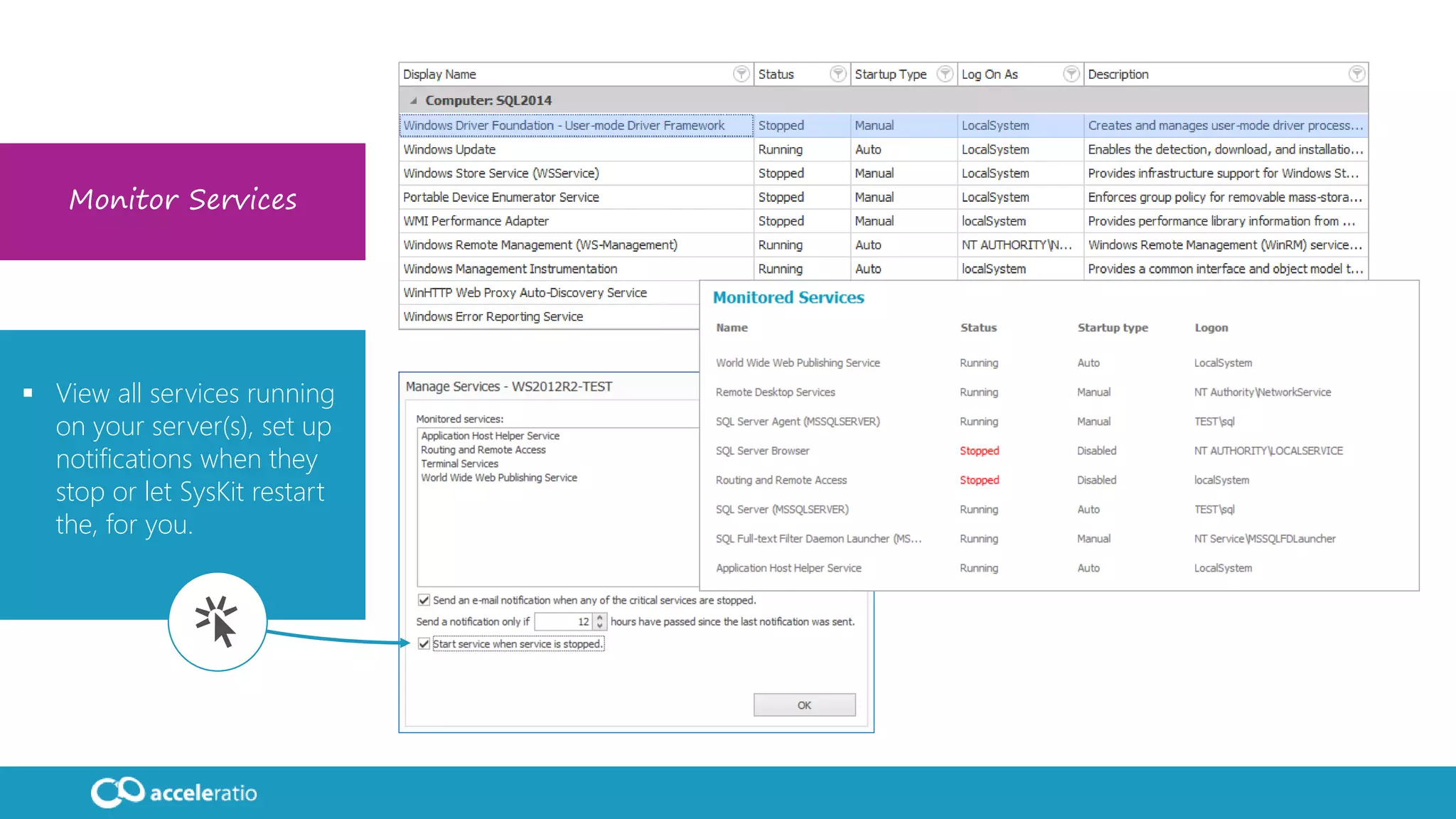Image resolution: width=1456 pixels, height=819 pixels.
Task: Click OK in Manage Services dialog
Action: click(804, 705)
